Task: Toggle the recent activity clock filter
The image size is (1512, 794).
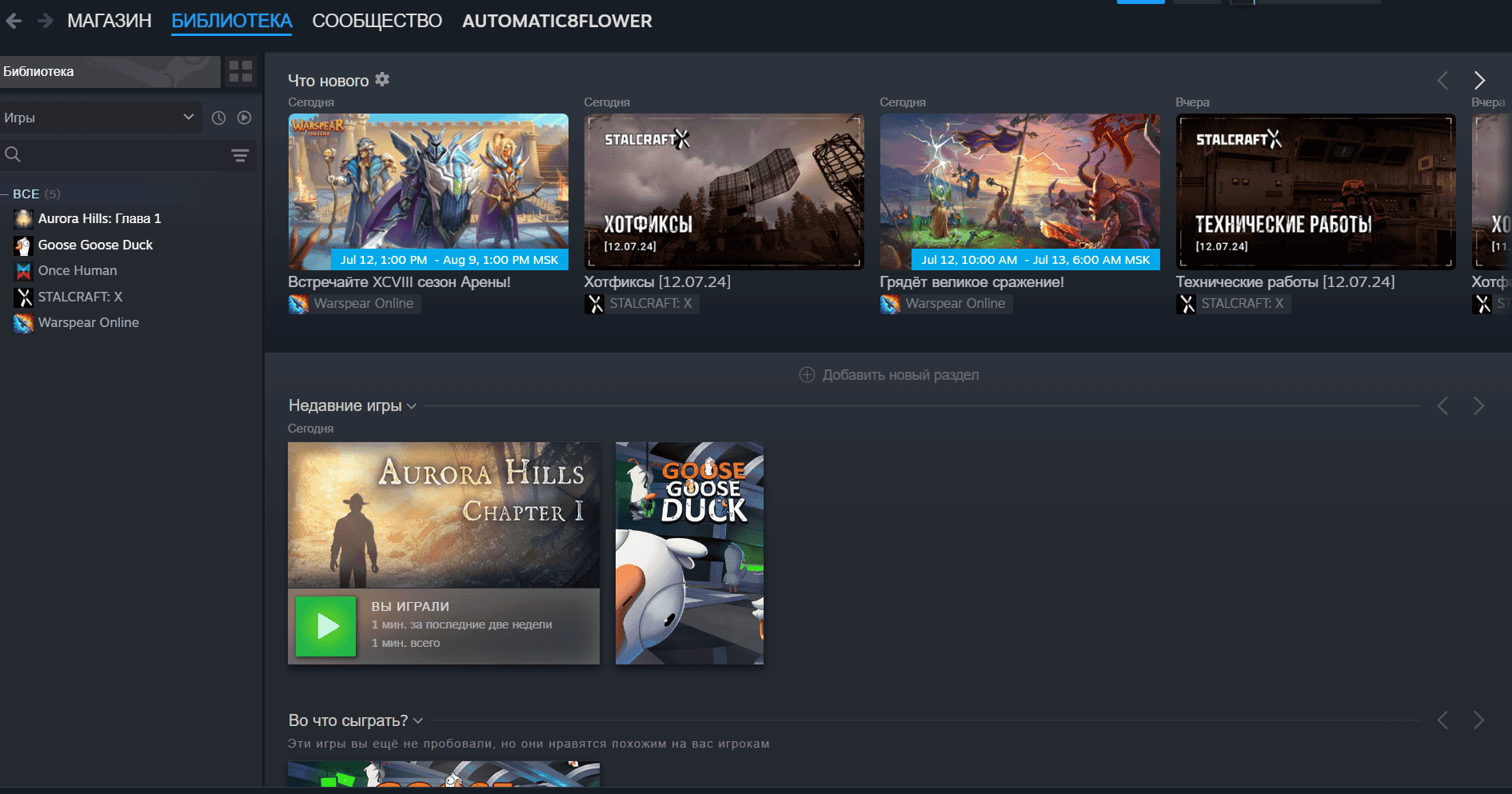Action: [218, 118]
